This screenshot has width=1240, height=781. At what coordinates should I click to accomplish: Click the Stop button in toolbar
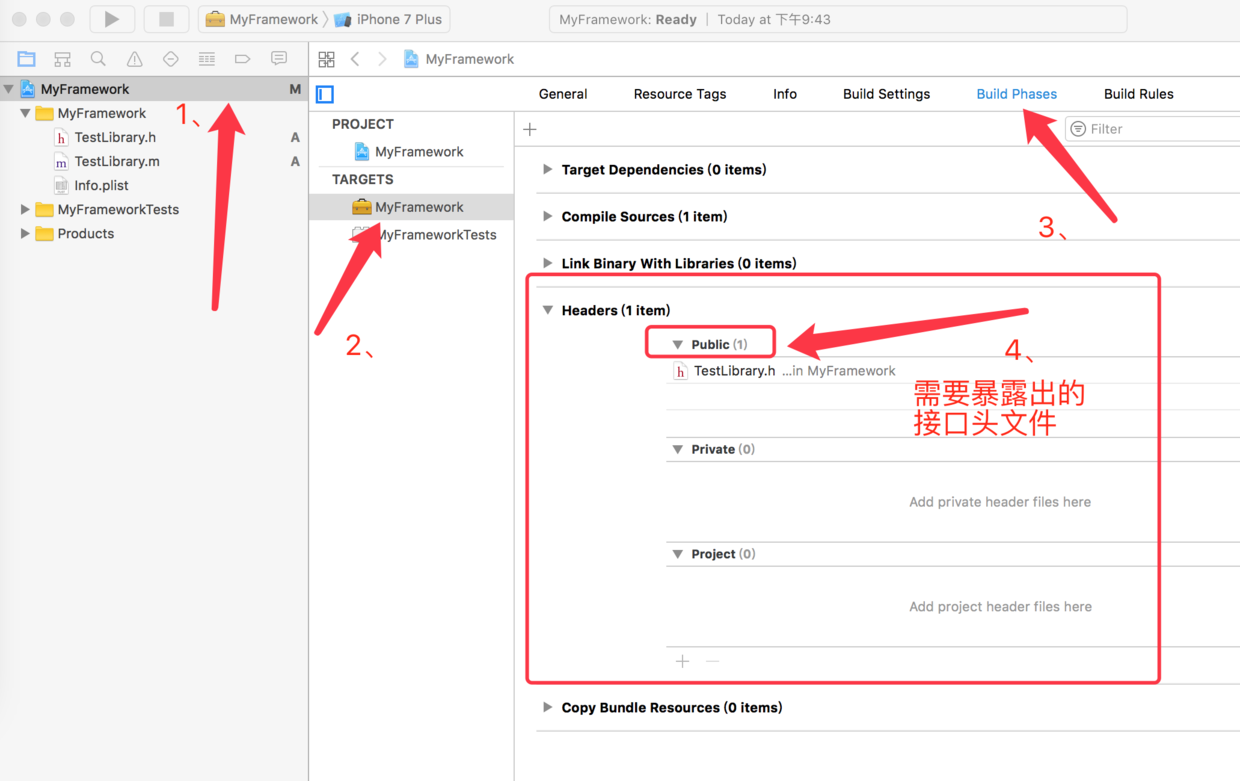coord(166,19)
